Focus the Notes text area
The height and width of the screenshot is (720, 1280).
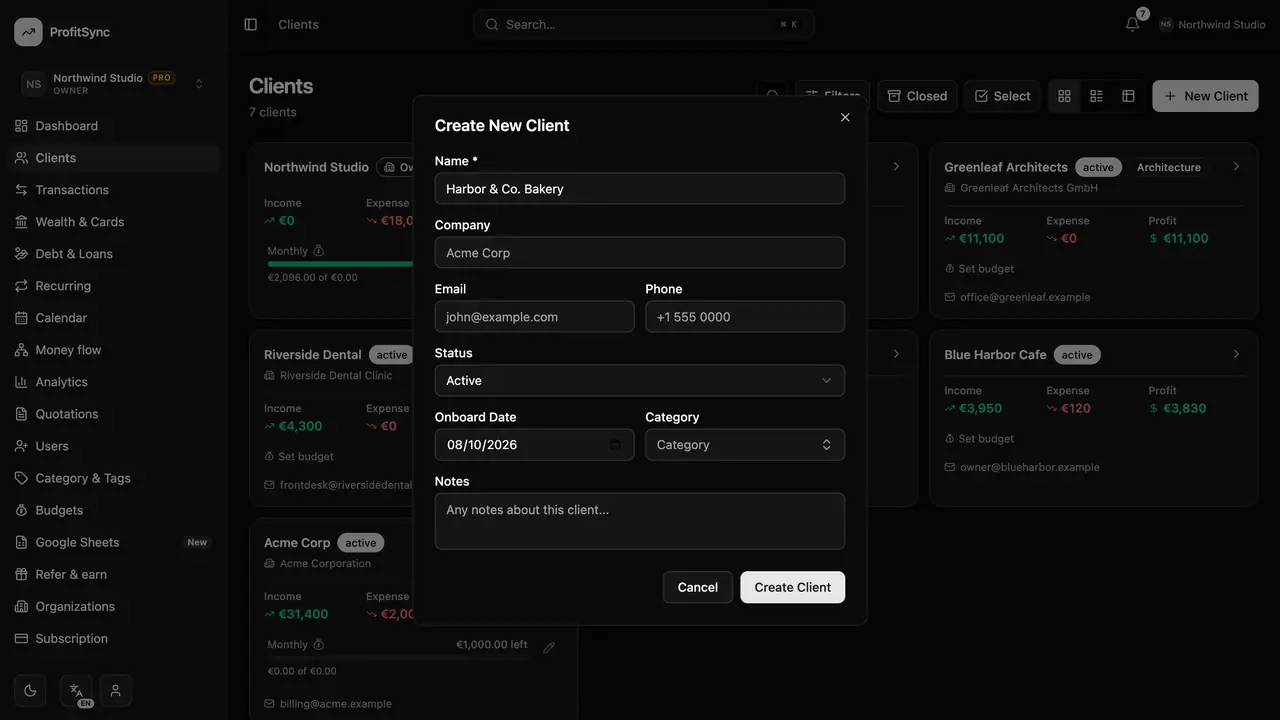(640, 521)
